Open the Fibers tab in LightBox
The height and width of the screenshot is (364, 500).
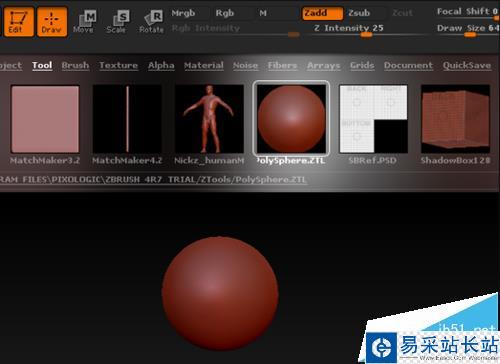[282, 65]
